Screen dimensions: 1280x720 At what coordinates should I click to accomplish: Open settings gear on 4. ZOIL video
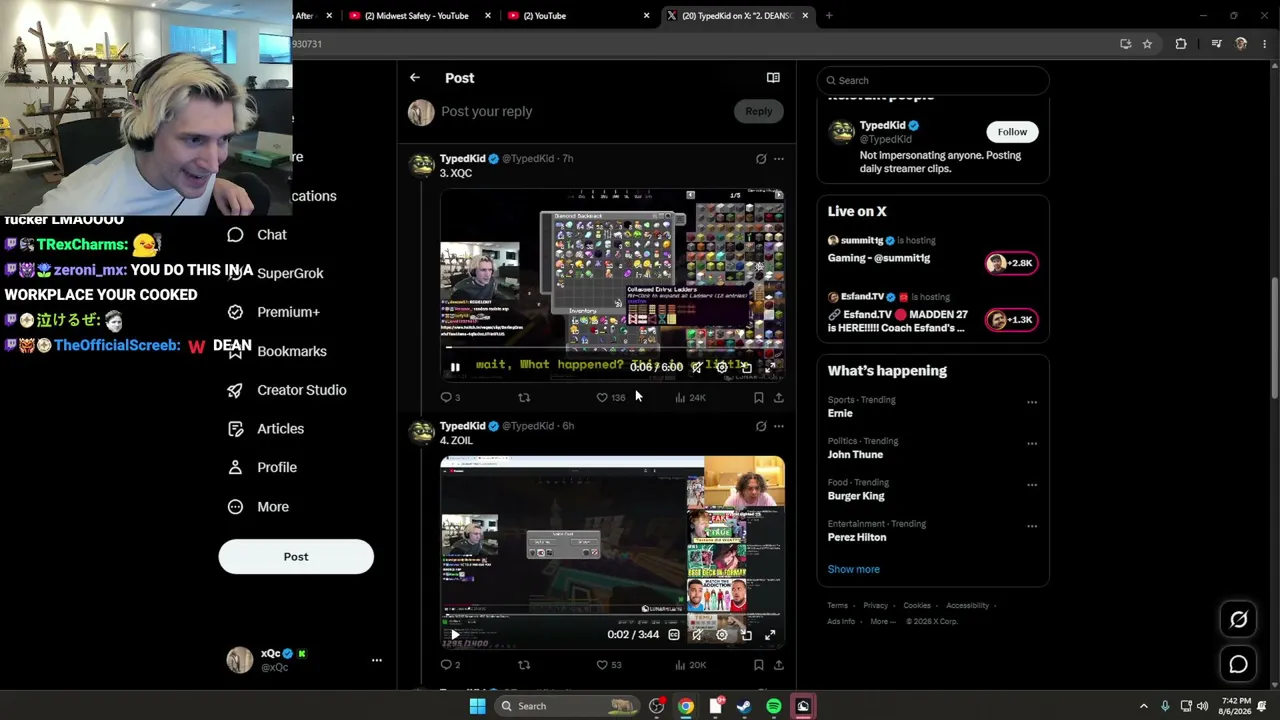click(722, 635)
